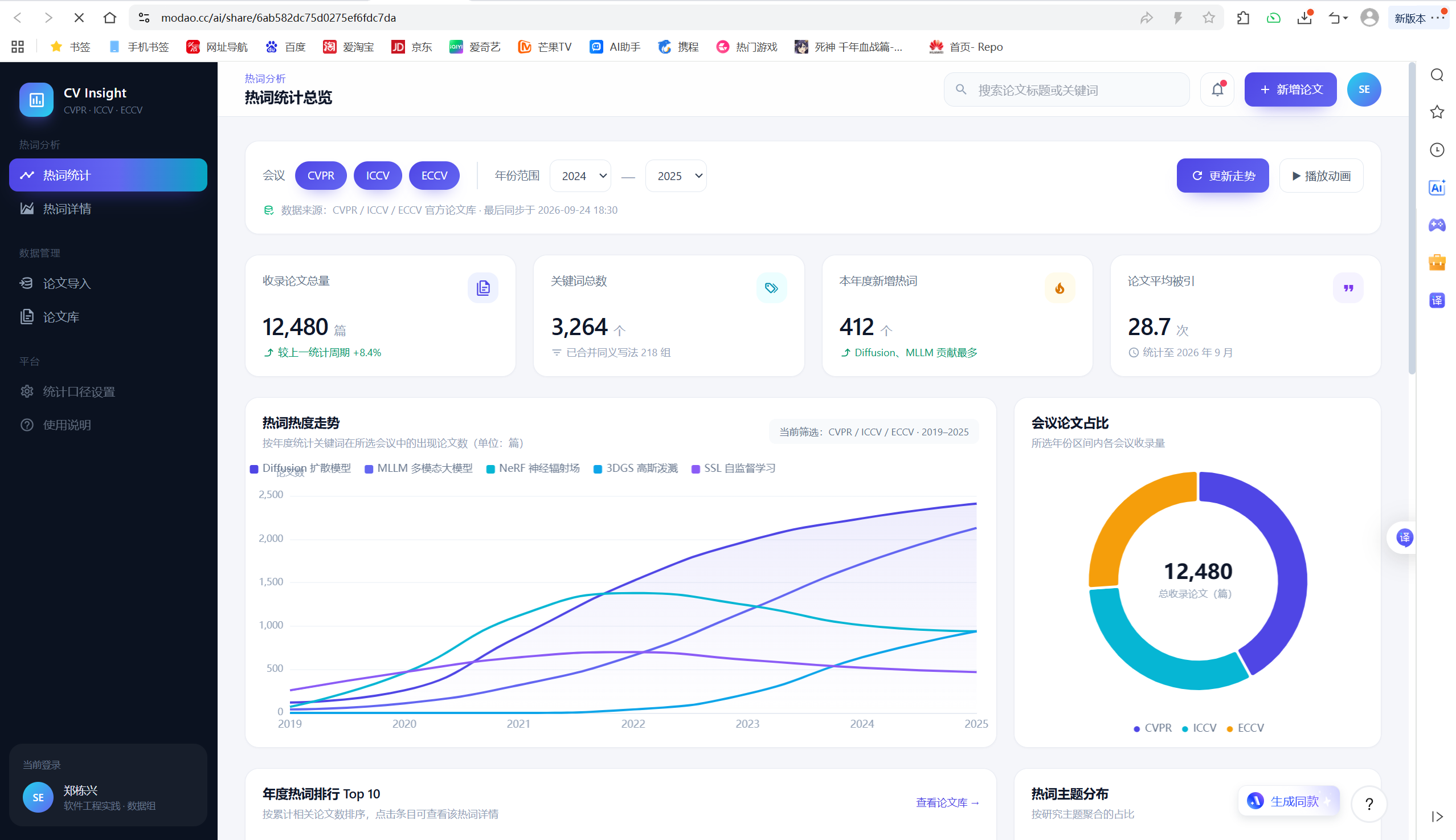Click the quote icon on 论文平均被引 card
This screenshot has width=1456, height=840.
(x=1348, y=288)
